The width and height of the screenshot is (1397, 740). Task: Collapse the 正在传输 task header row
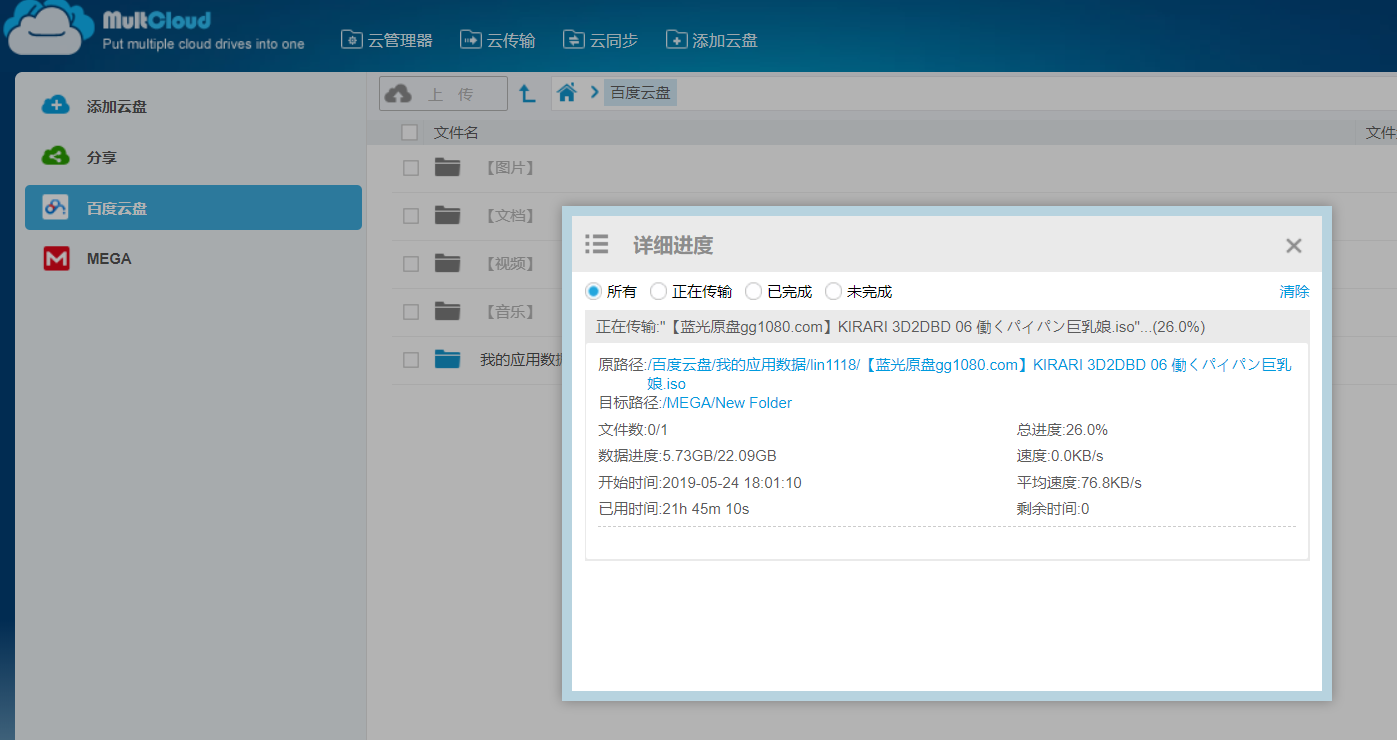(x=947, y=326)
